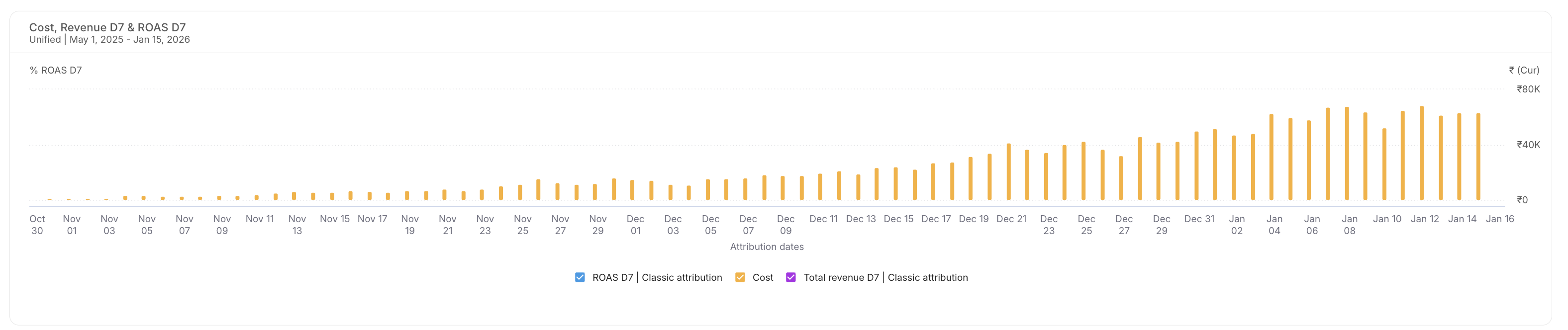
Task: Select the Cost bar for Dec 25
Action: click(x=1083, y=171)
